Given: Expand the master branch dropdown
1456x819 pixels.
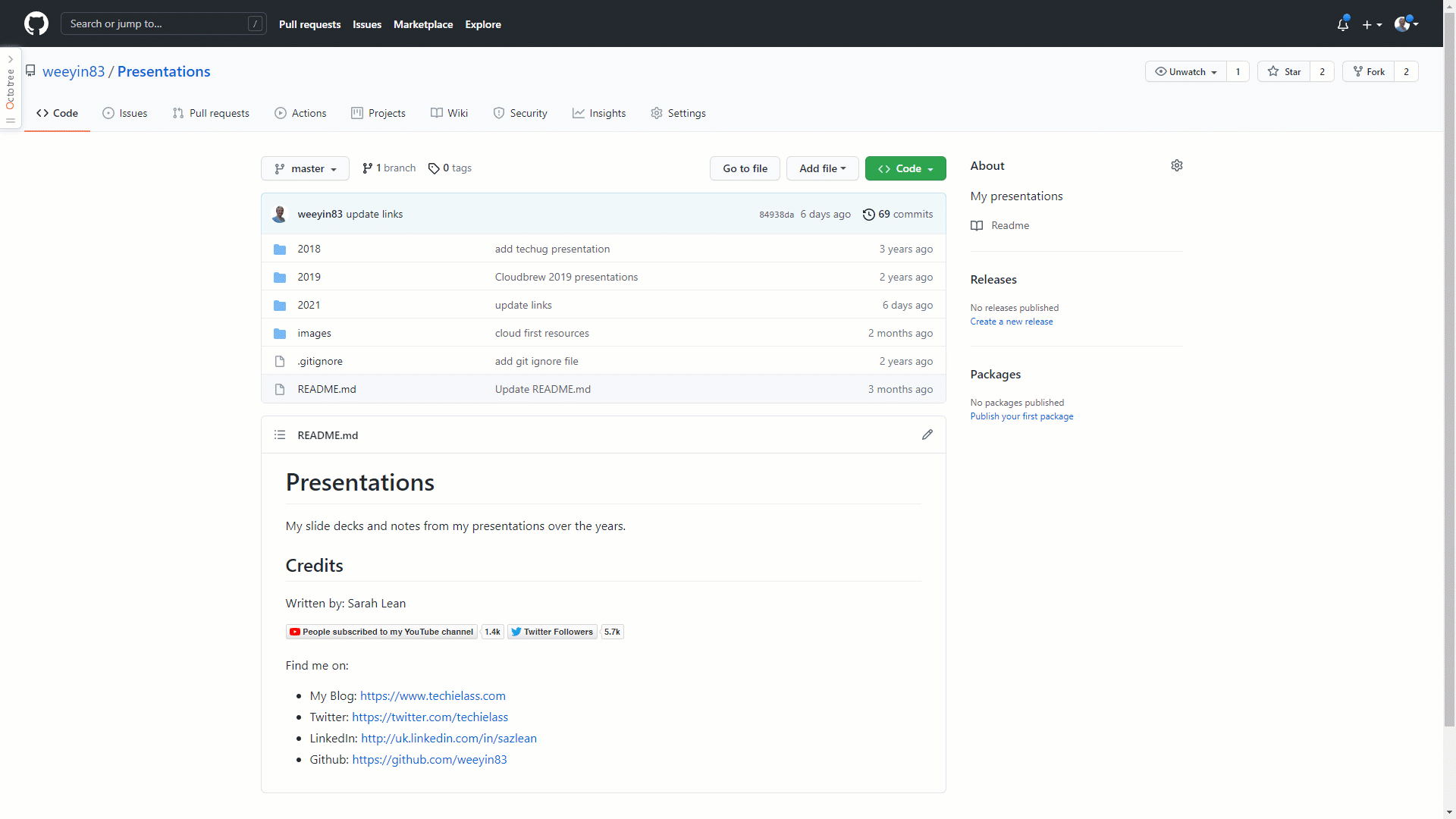Looking at the screenshot, I should point(305,167).
